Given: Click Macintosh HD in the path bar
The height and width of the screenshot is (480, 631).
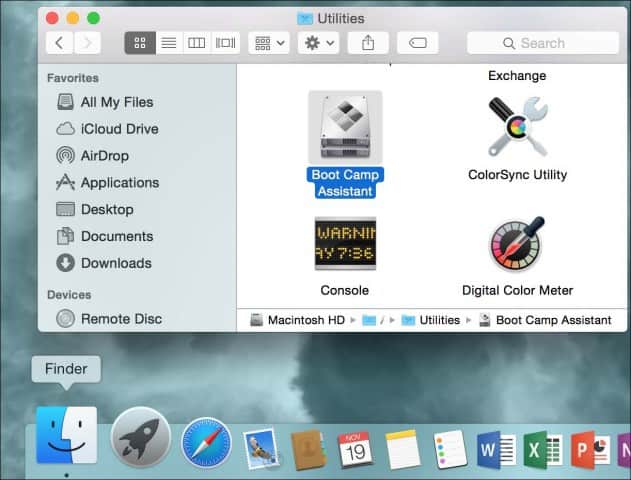Looking at the screenshot, I should (298, 320).
